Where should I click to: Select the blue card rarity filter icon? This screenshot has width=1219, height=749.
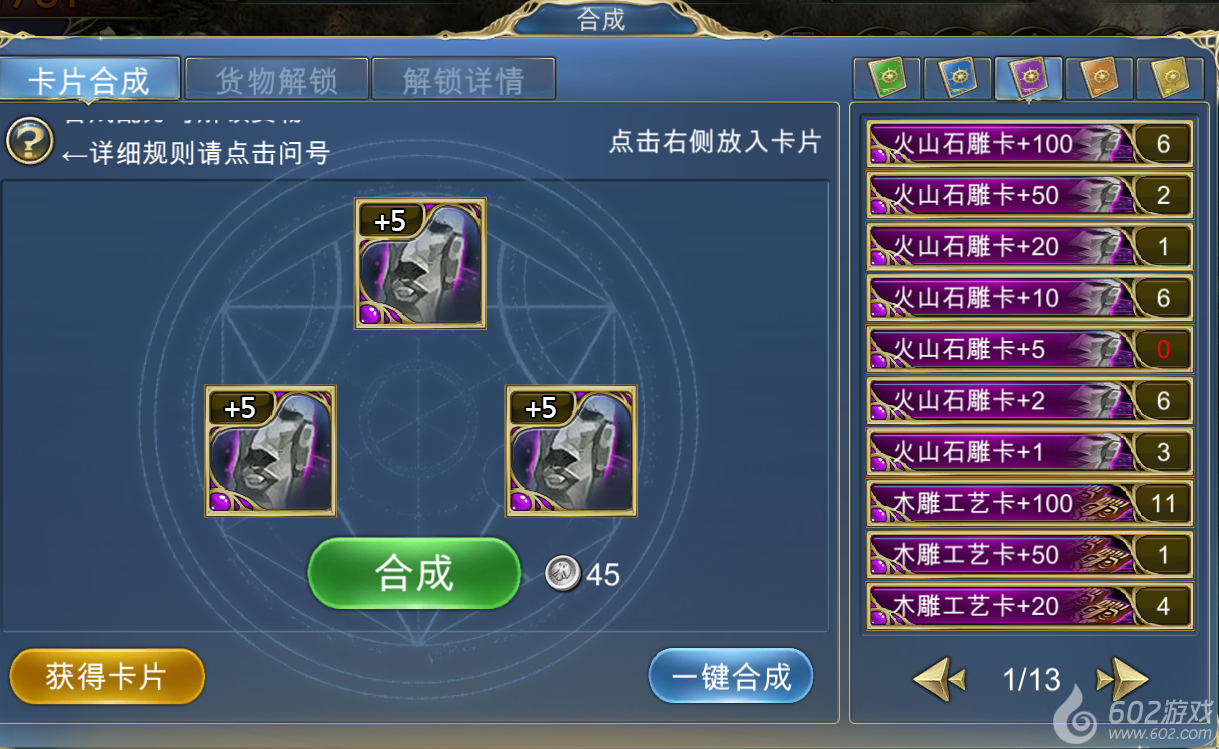(958, 78)
